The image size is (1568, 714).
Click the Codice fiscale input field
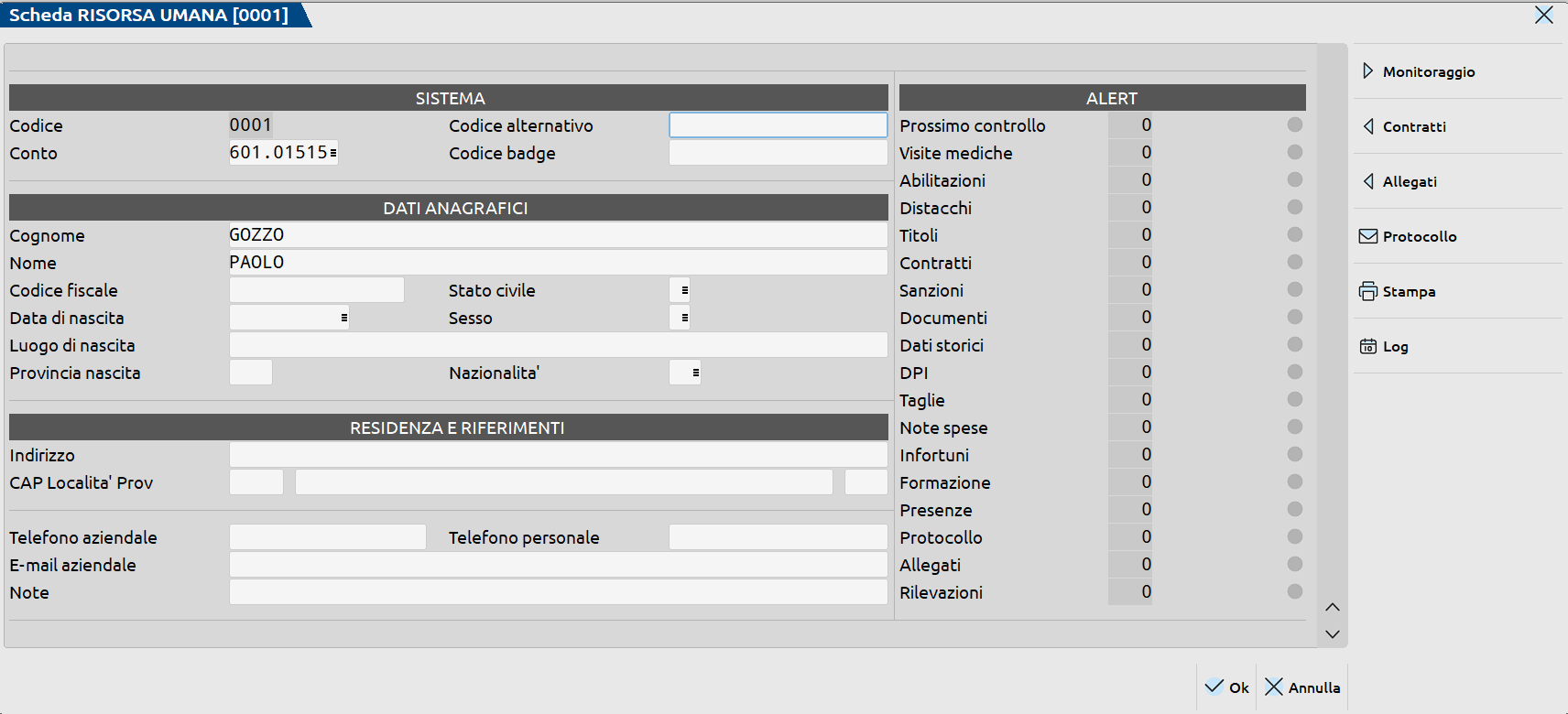pos(316,290)
